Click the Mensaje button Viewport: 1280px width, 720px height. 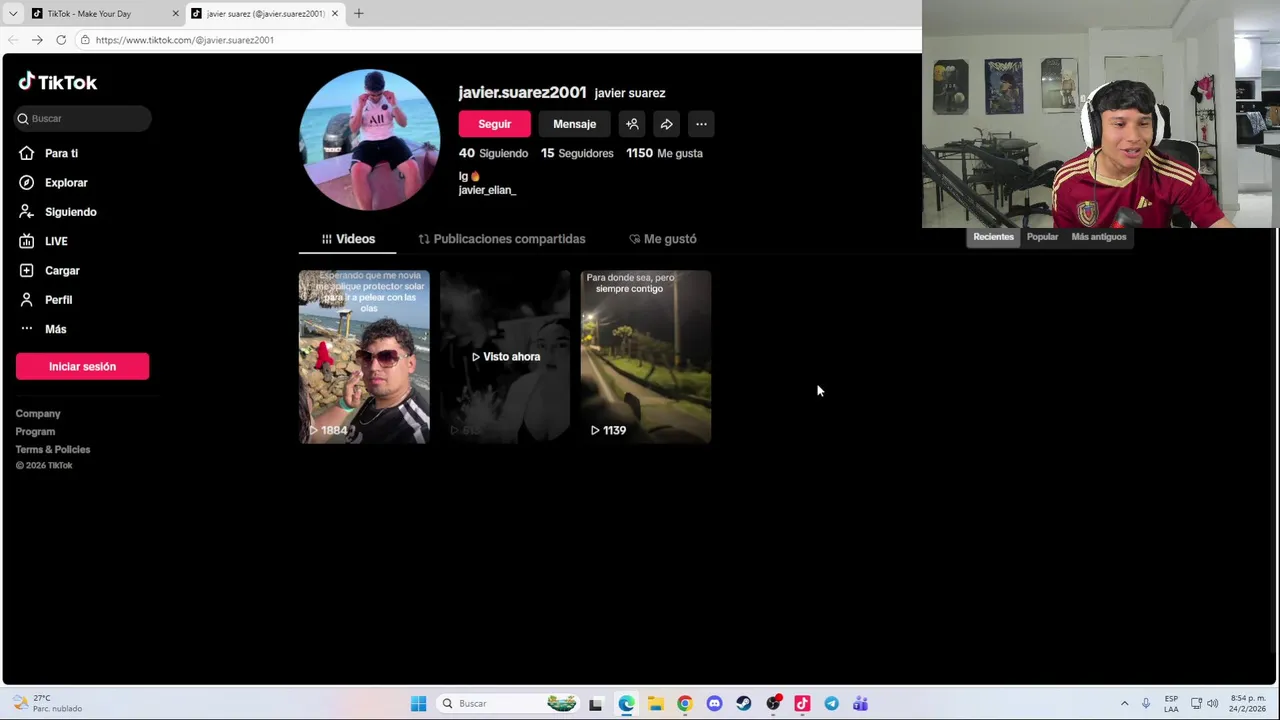click(574, 124)
